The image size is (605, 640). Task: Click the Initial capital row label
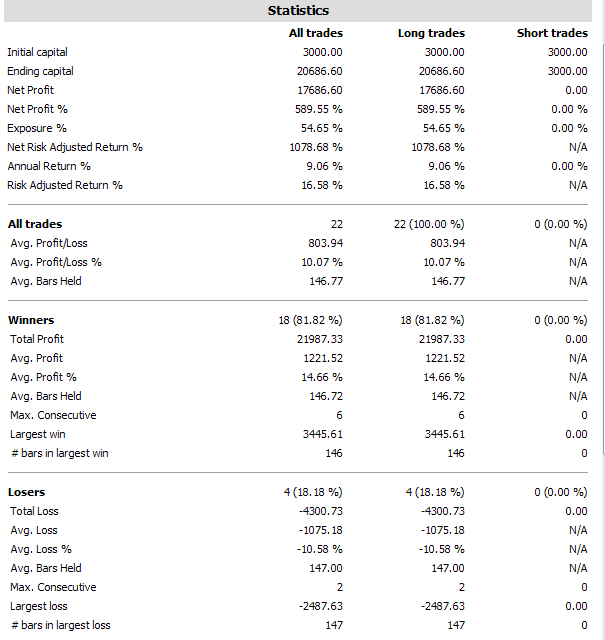(38, 52)
